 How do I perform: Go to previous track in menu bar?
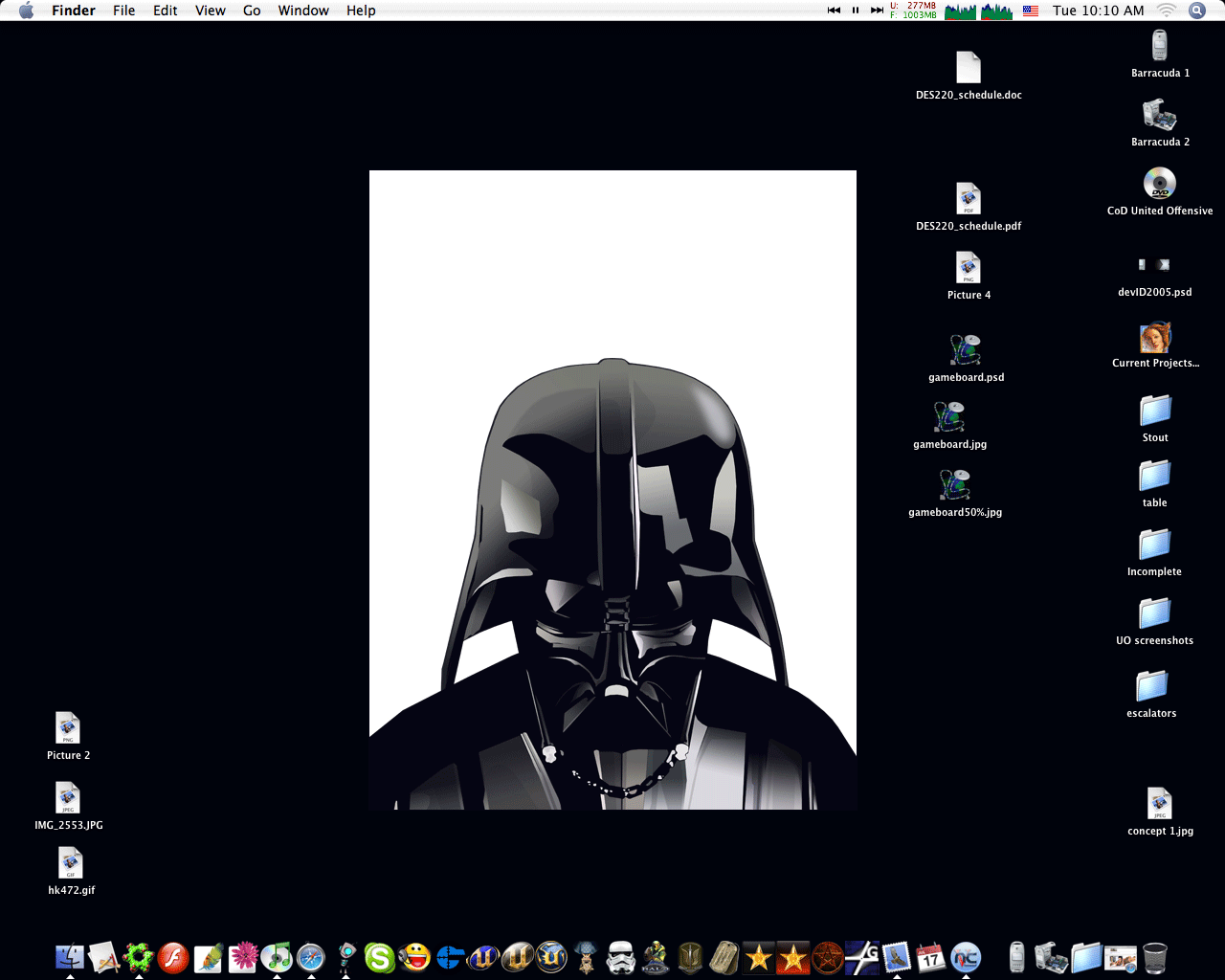(834, 11)
